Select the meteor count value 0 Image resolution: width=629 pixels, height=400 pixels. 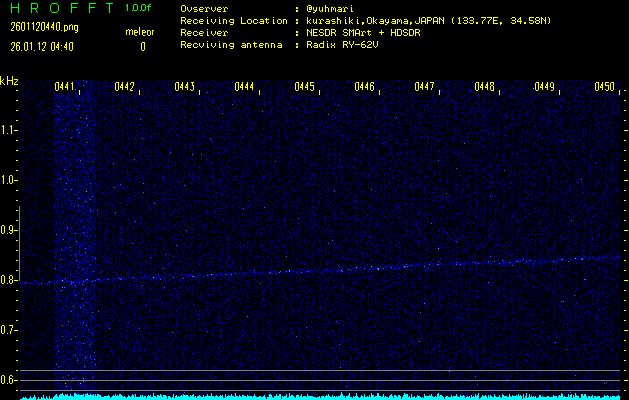tap(142, 46)
